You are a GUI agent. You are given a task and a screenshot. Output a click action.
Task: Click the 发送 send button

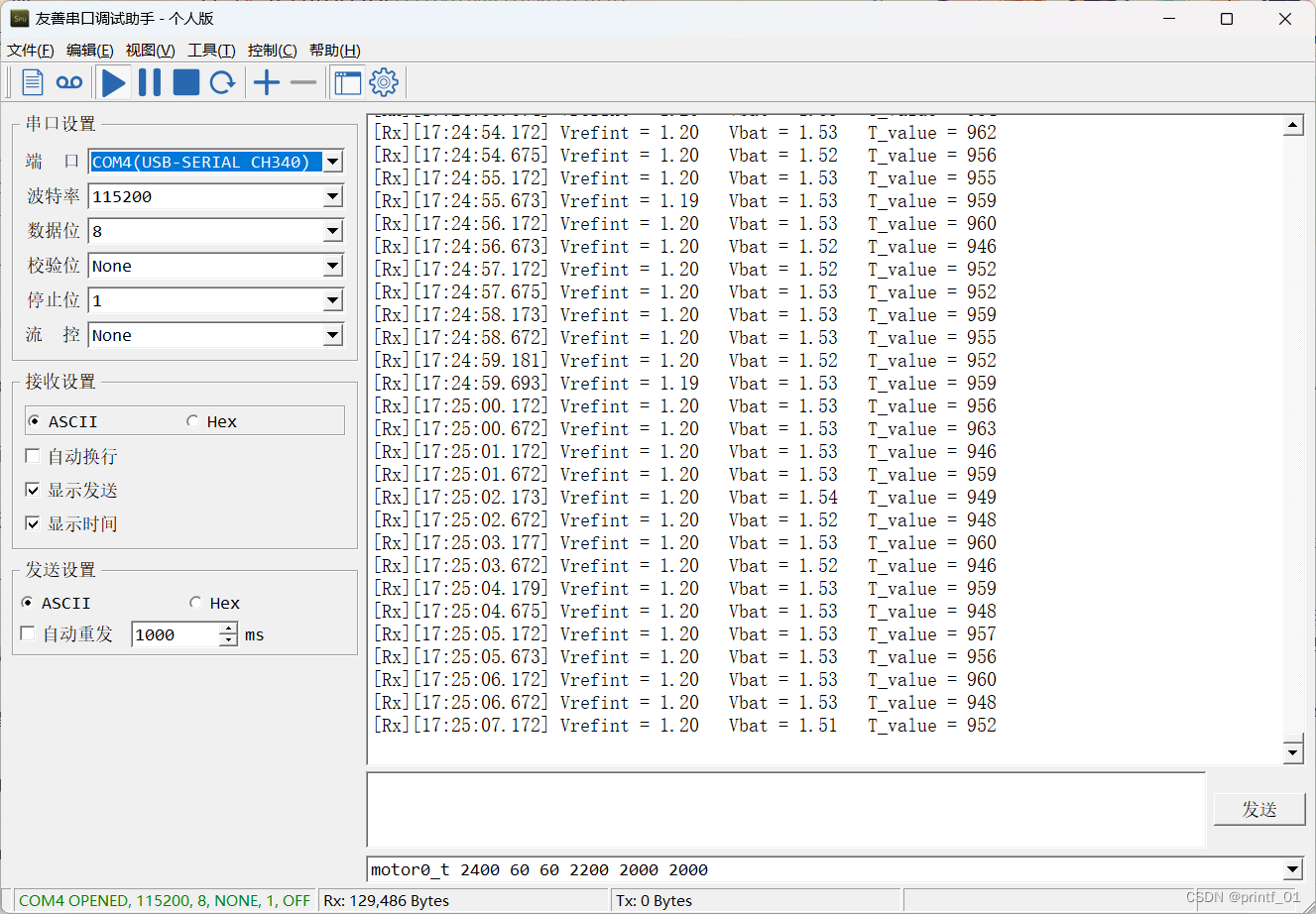(1259, 809)
